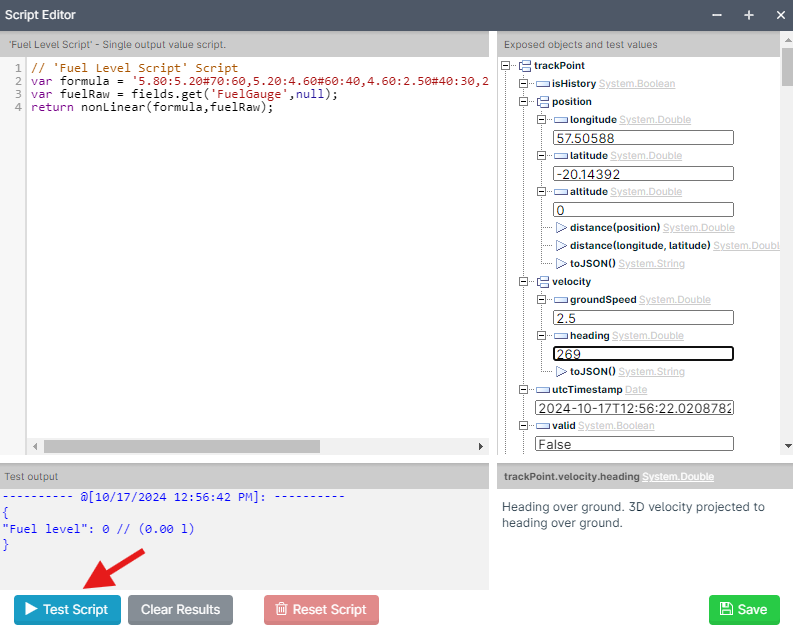Viewport: 793px width, 628px height.
Task: Open System.String link beside velocity toJSON()
Action: (x=651, y=372)
